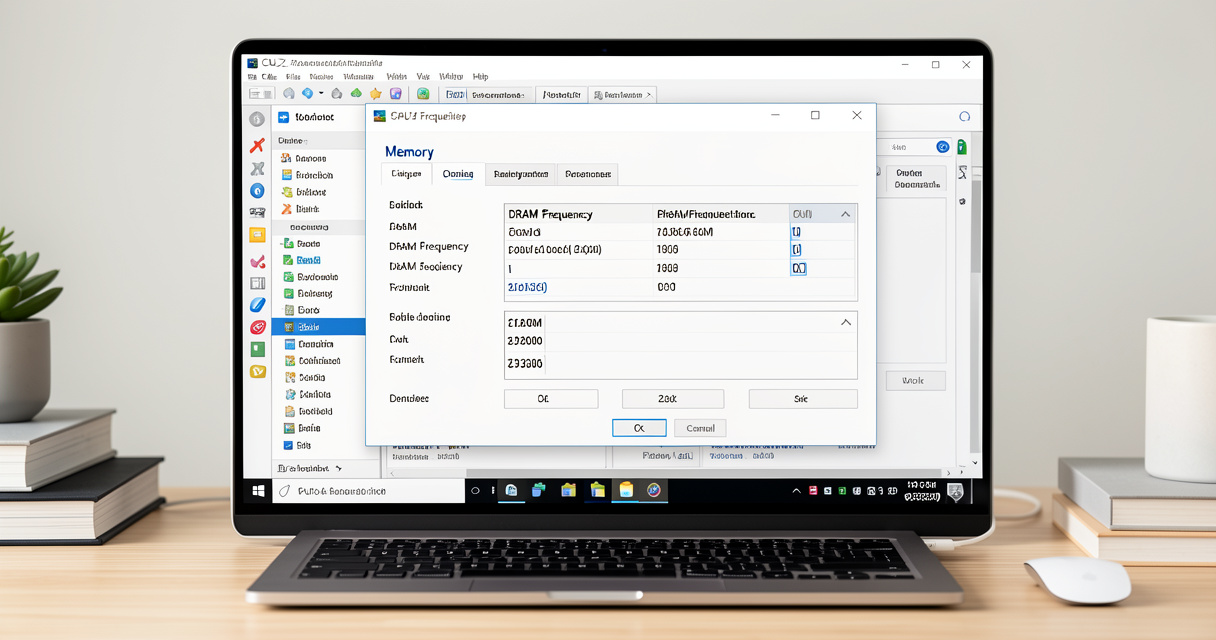Open the Chrome-like round taskbar icon
The height and width of the screenshot is (640, 1216).
coord(654,490)
